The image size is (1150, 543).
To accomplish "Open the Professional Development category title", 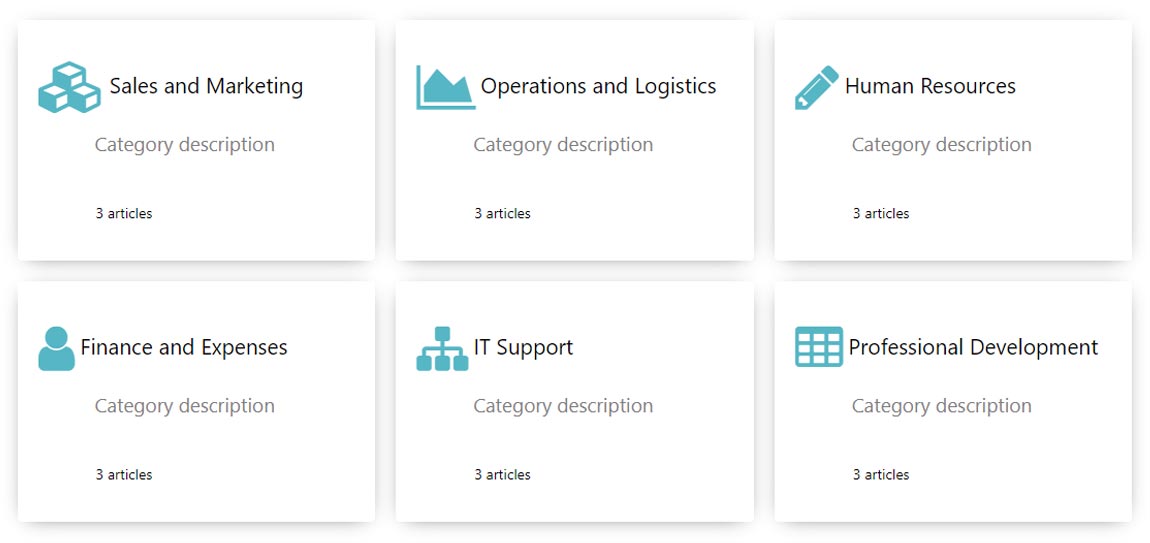I will [973, 347].
